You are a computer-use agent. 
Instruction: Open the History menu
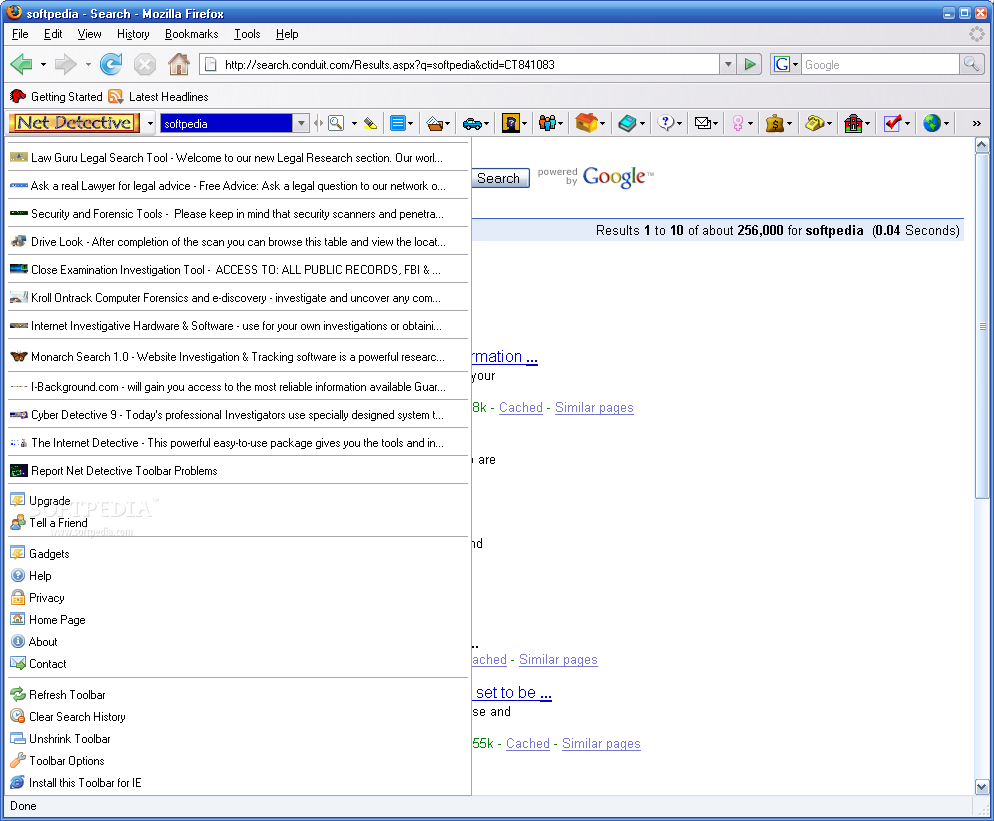coord(133,34)
